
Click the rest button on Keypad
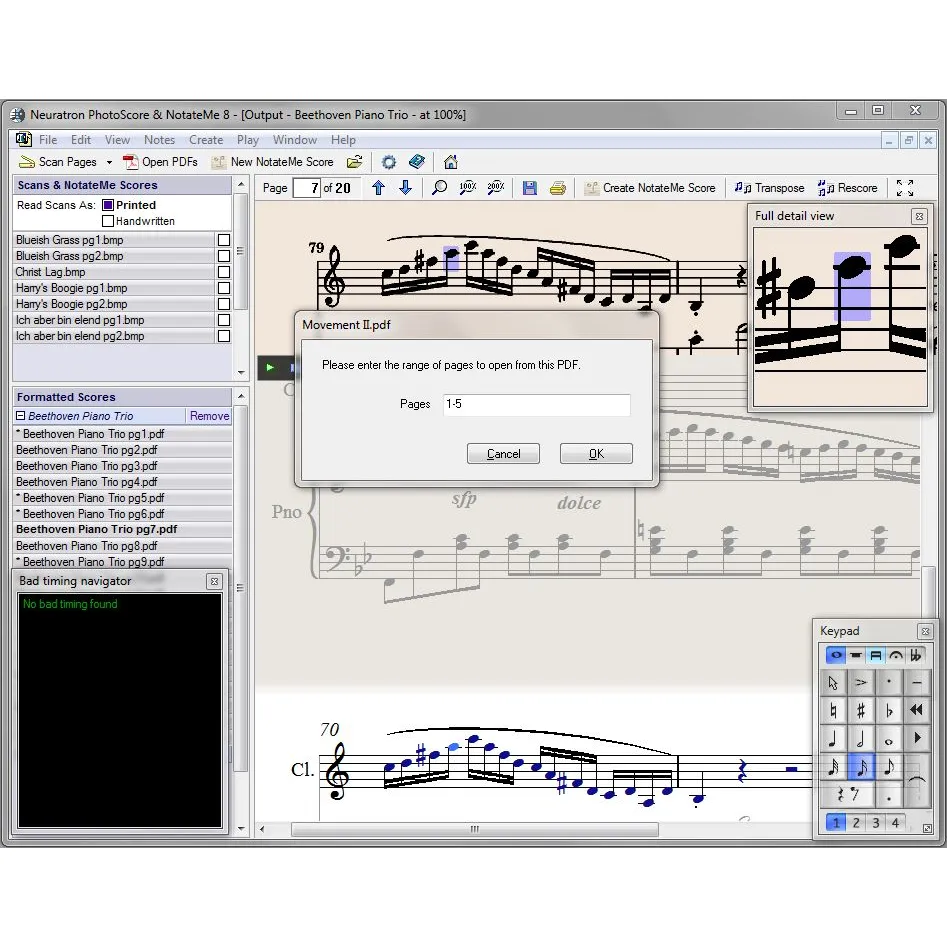point(847,795)
